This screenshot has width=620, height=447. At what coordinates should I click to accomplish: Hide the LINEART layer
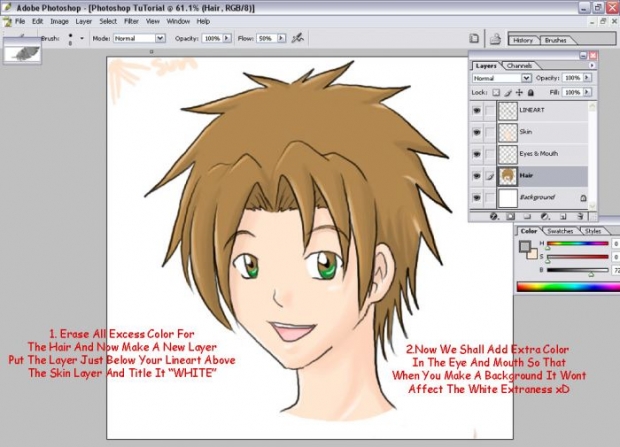pyautogui.click(x=476, y=111)
